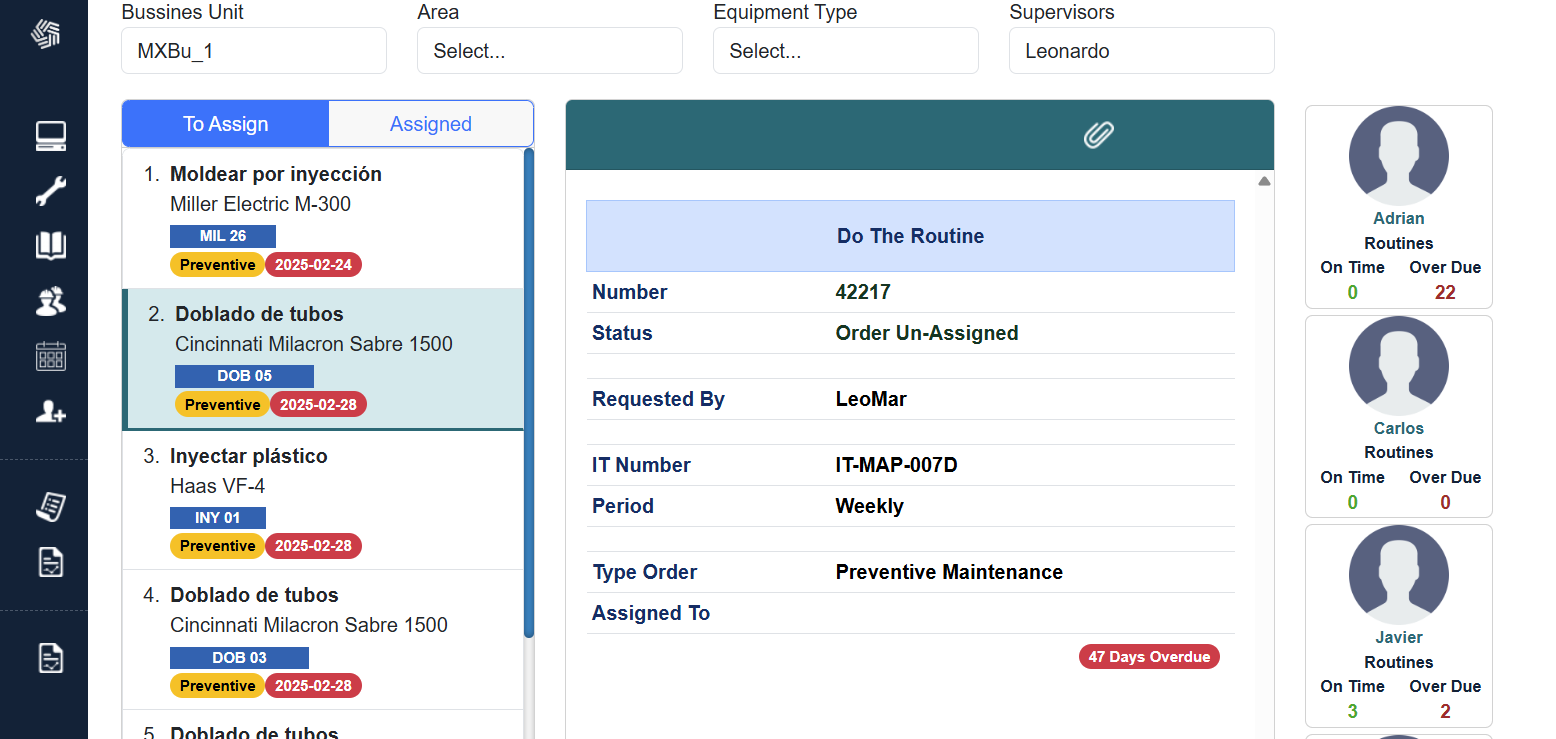Open the open book manuals sidebar icon
This screenshot has height=739, width=1556.
pos(51,246)
